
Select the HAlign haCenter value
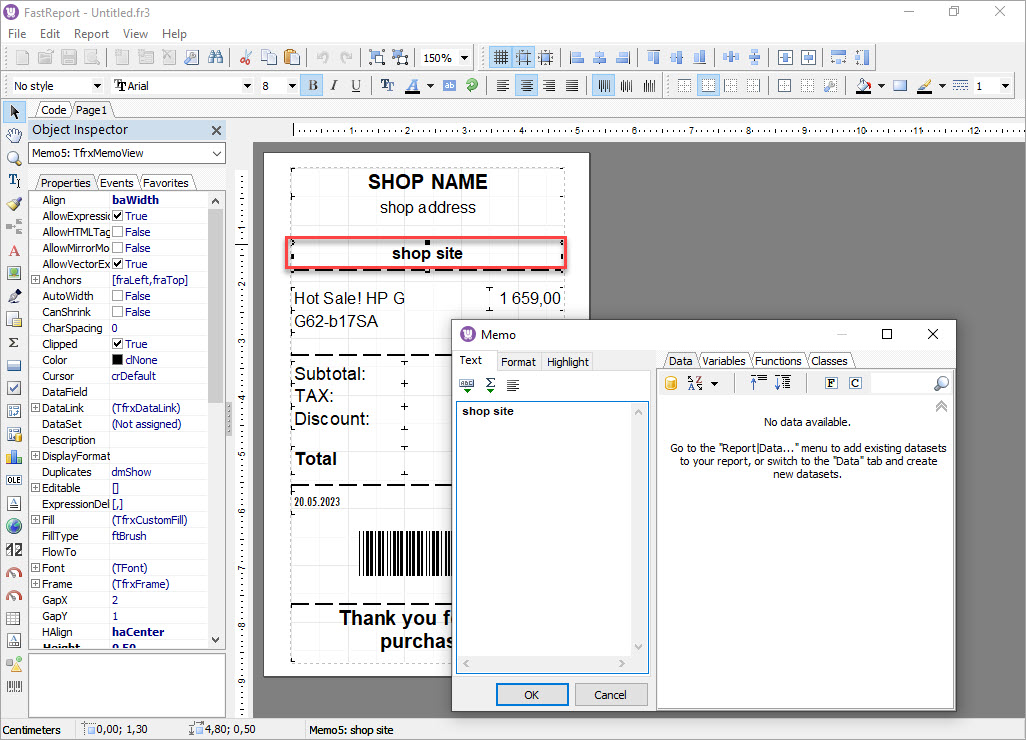138,632
